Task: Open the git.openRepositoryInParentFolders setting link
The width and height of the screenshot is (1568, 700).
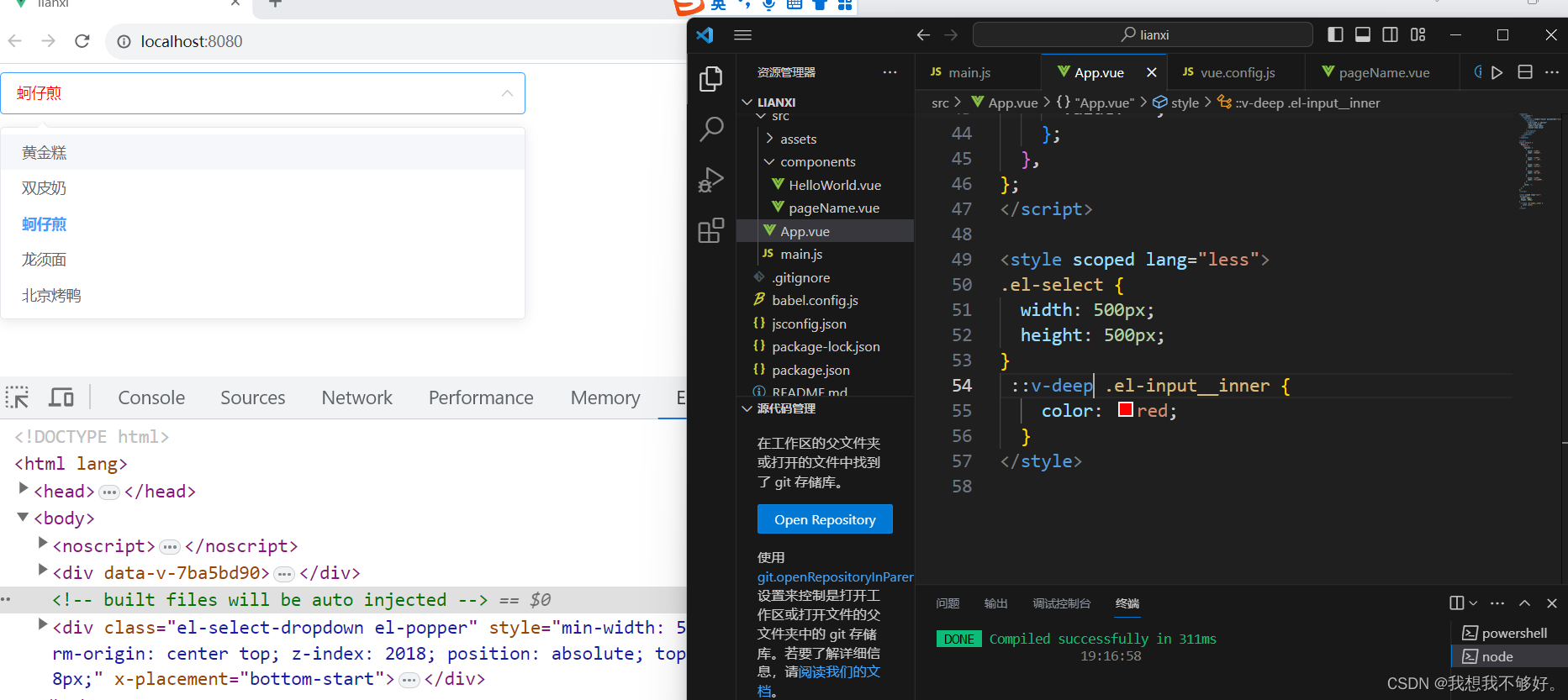Action: point(835,576)
